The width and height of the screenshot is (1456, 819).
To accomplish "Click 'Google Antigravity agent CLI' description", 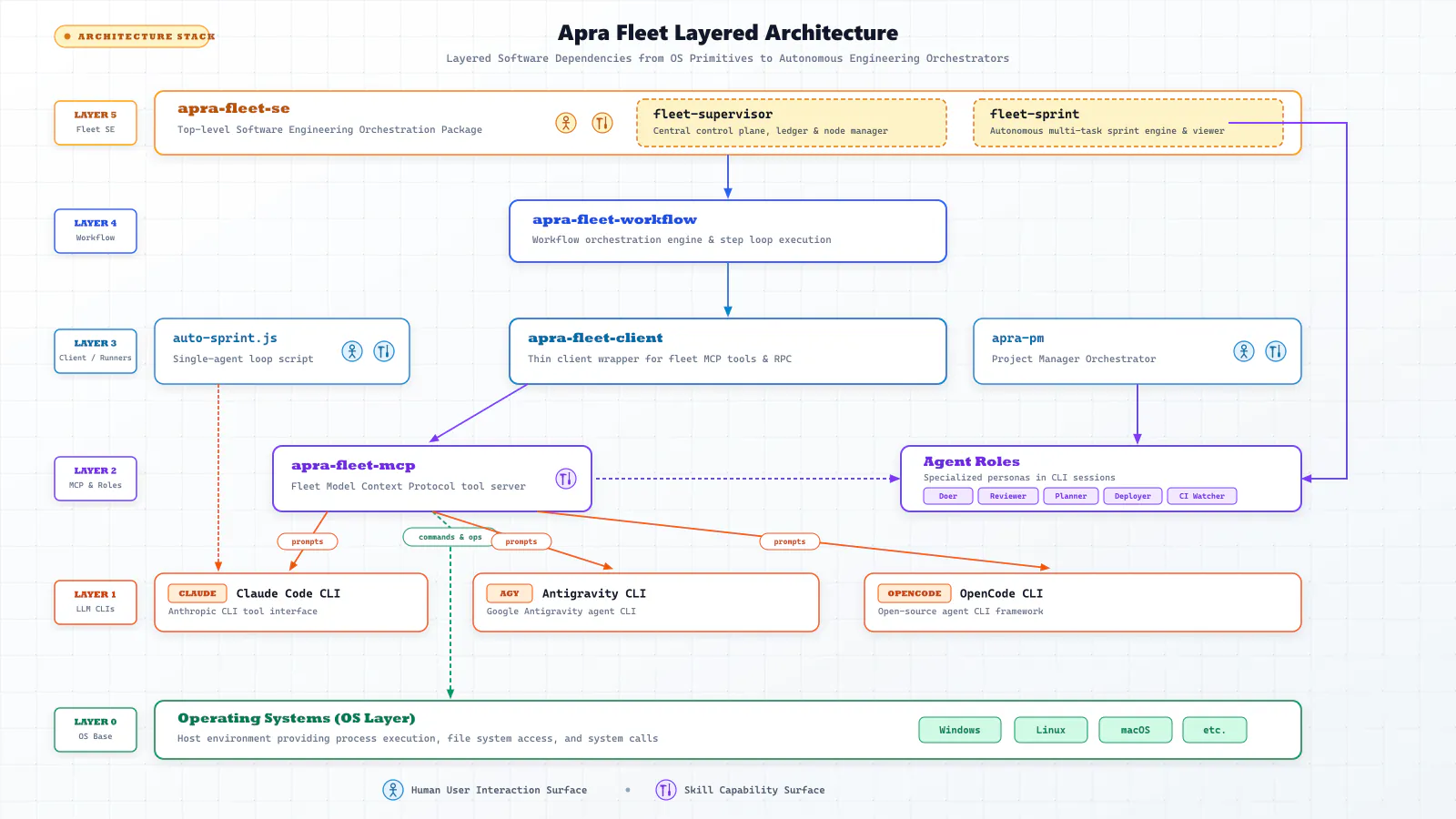I will pos(561,612).
